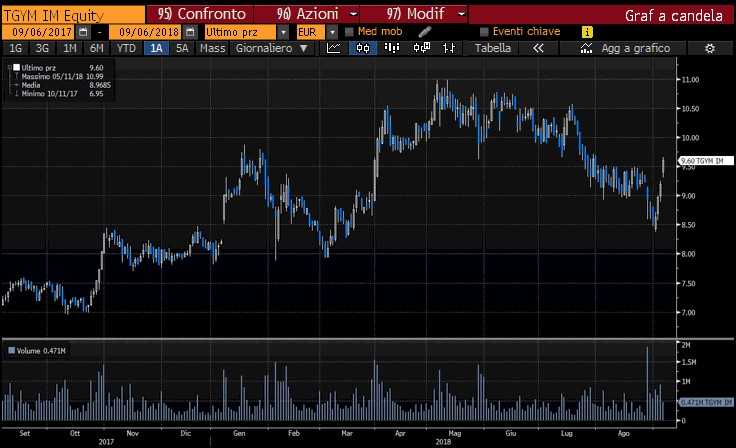Click the Ultimo prz field box
The width and height of the screenshot is (736, 448).
point(240,32)
